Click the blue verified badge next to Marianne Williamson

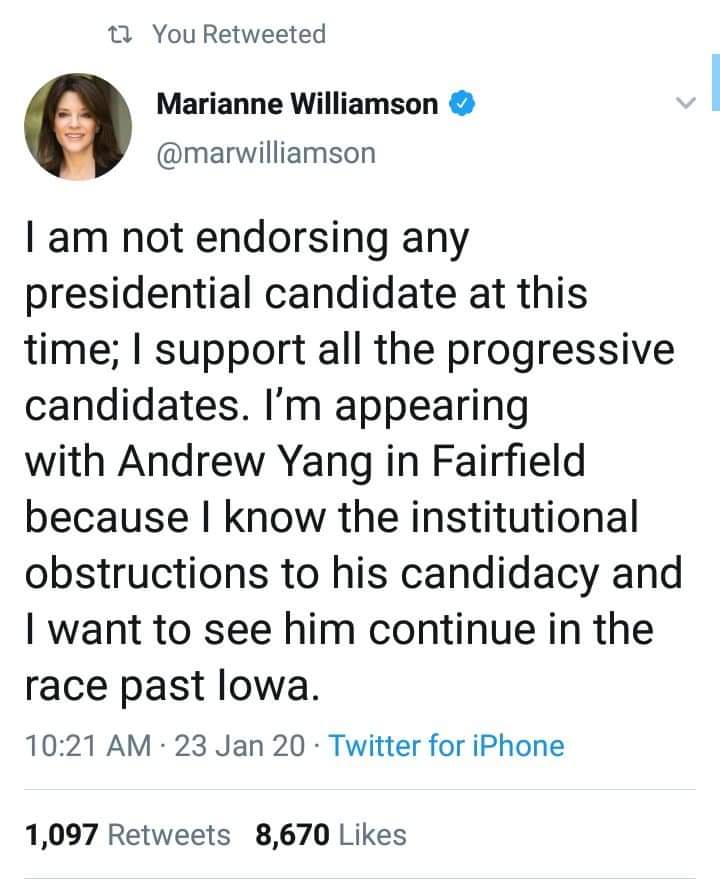point(459,103)
